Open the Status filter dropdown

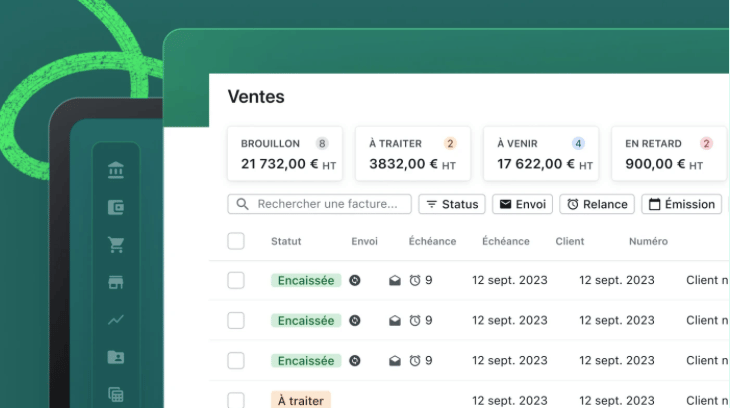pos(452,204)
